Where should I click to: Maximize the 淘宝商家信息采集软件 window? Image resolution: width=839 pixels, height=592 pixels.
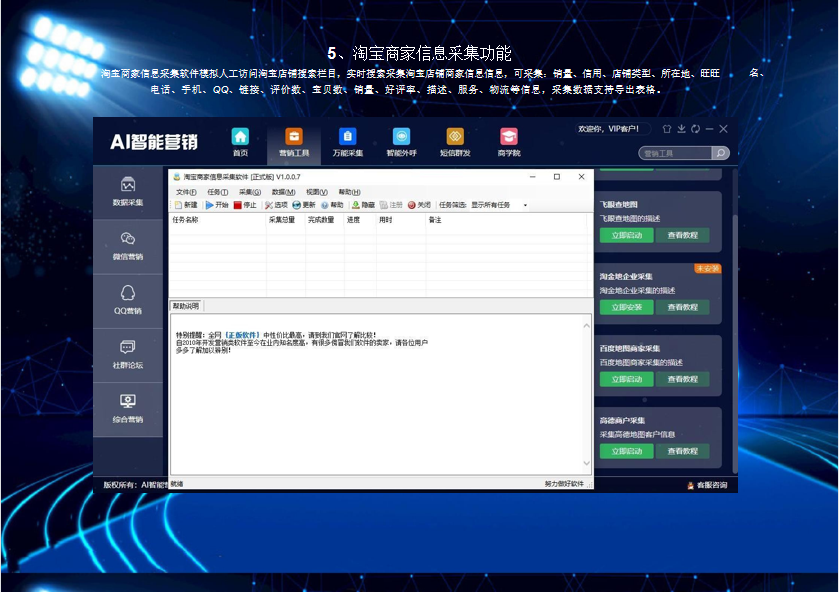[556, 177]
